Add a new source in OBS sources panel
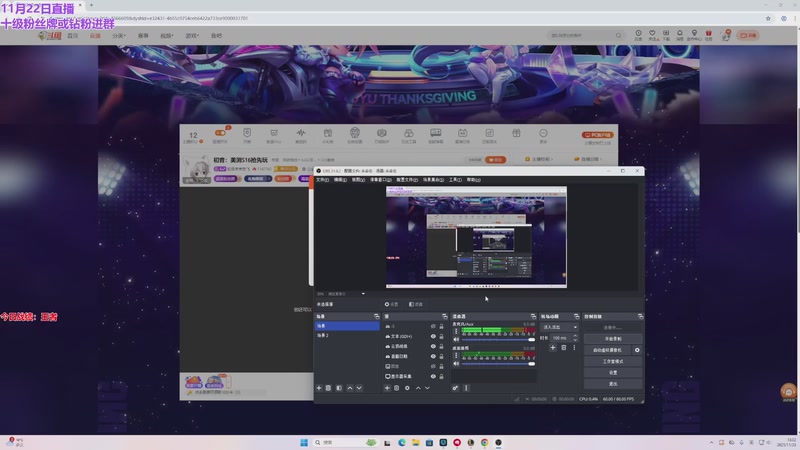The image size is (800, 450). (387, 388)
